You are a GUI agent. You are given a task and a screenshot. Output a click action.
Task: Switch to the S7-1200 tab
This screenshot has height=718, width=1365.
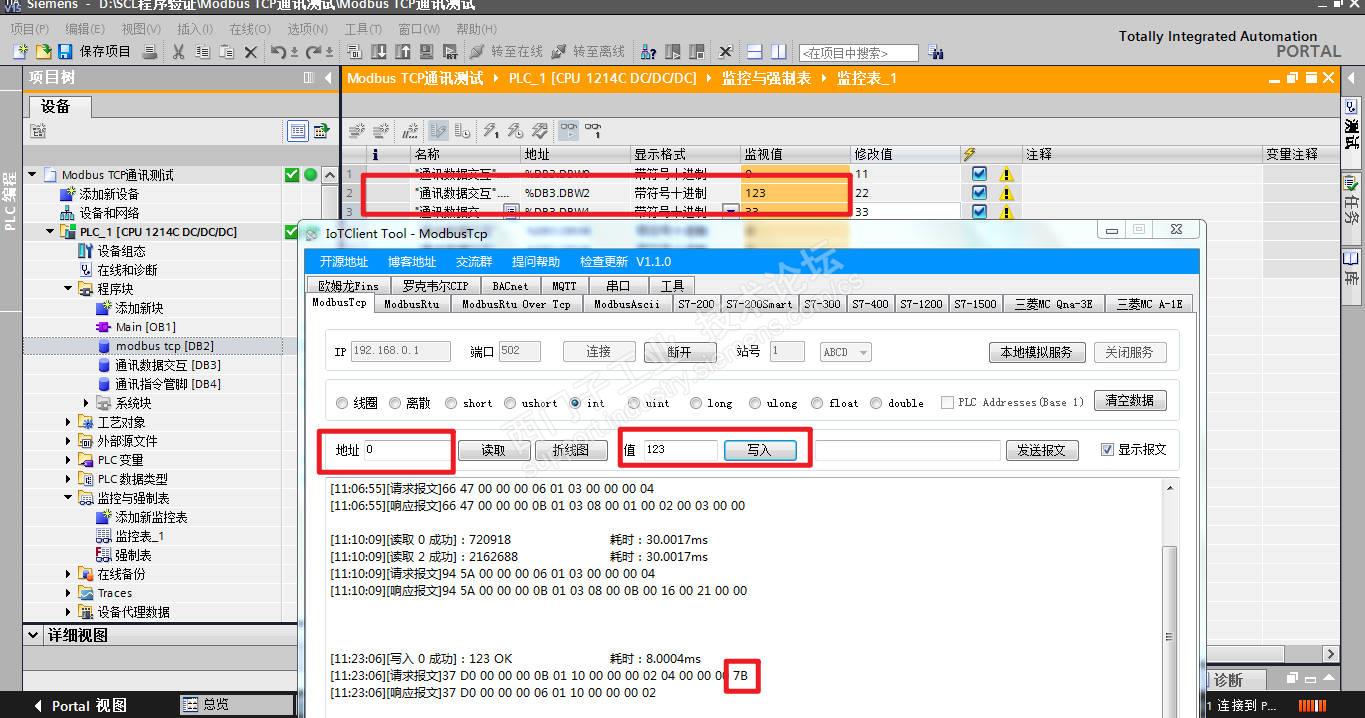(920, 304)
